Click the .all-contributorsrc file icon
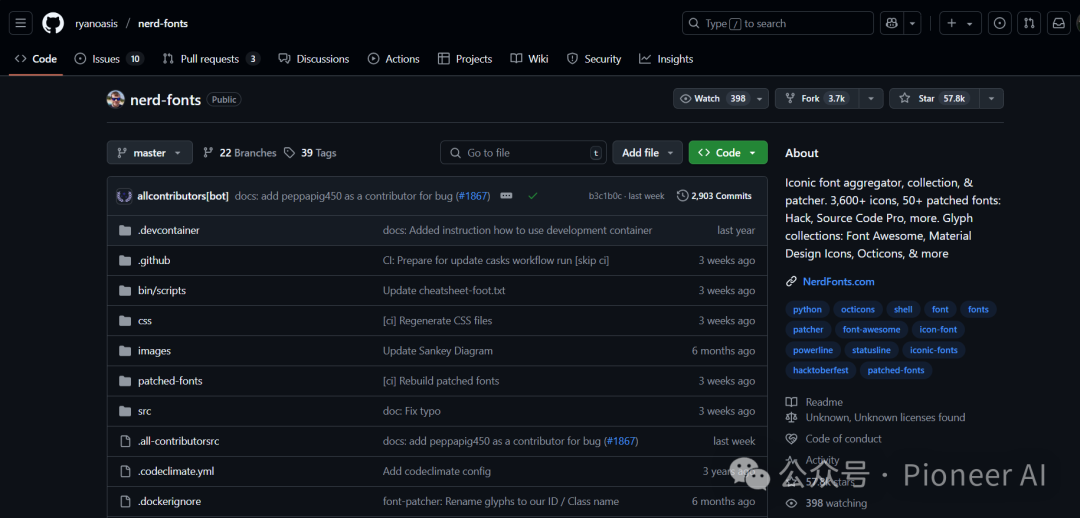The height and width of the screenshot is (518, 1080). point(125,441)
